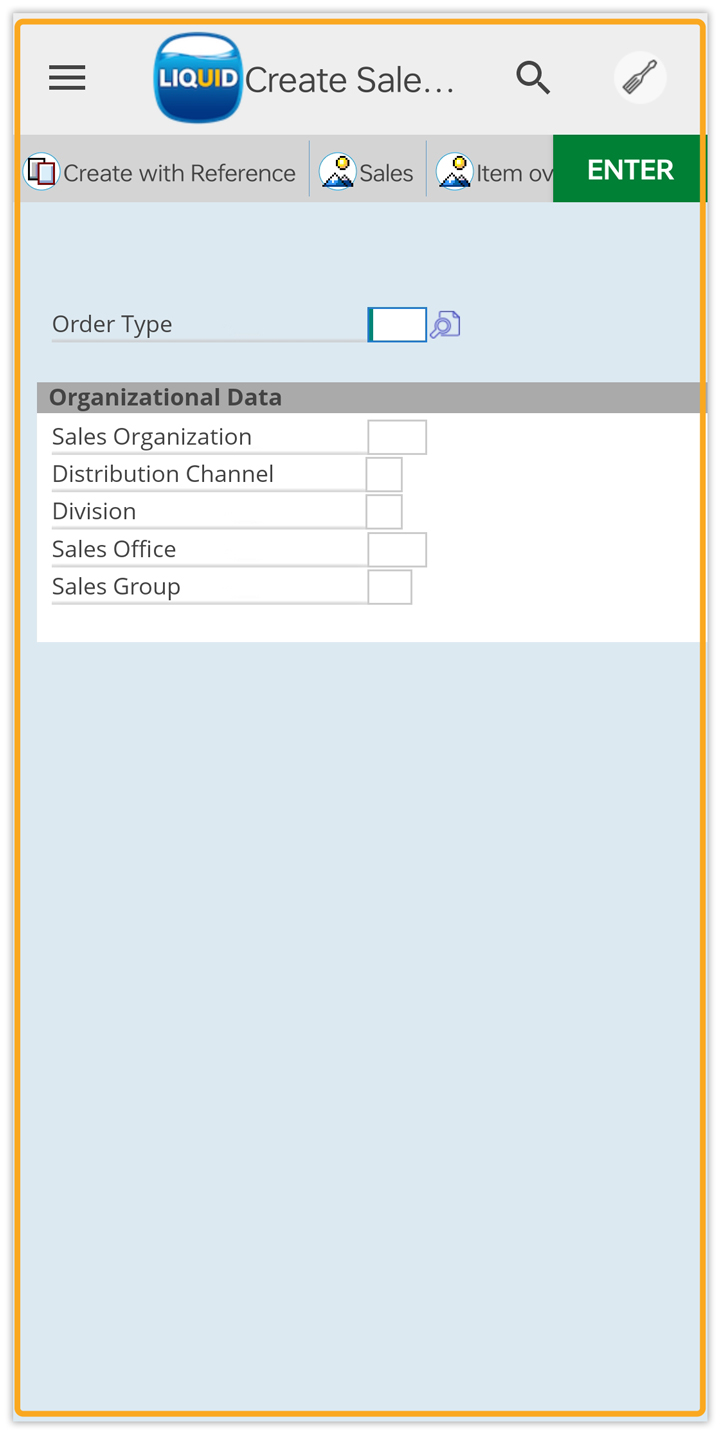Open the hamburger navigation menu
Image resolution: width=720 pixels, height=1434 pixels.
67,78
